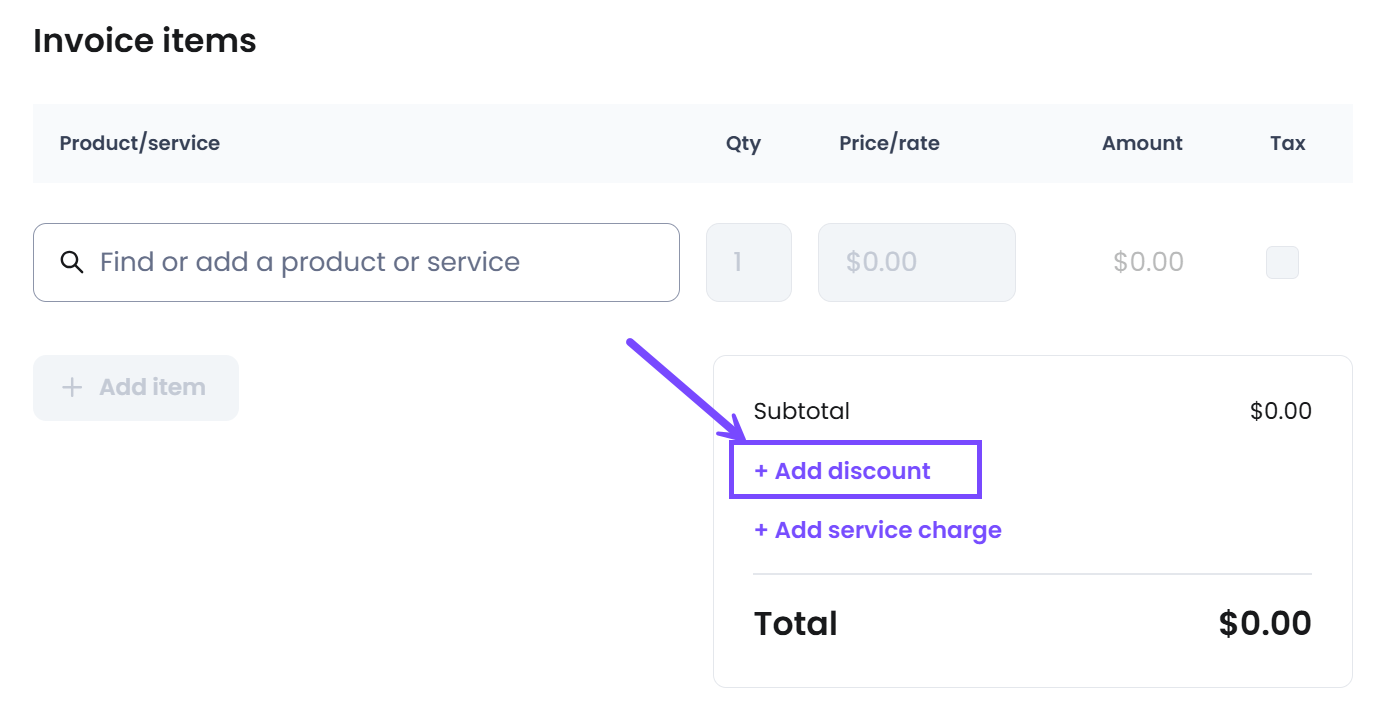Click into the Price/rate $0.00 field
Image resolution: width=1391 pixels, height=715 pixels.
(x=917, y=262)
